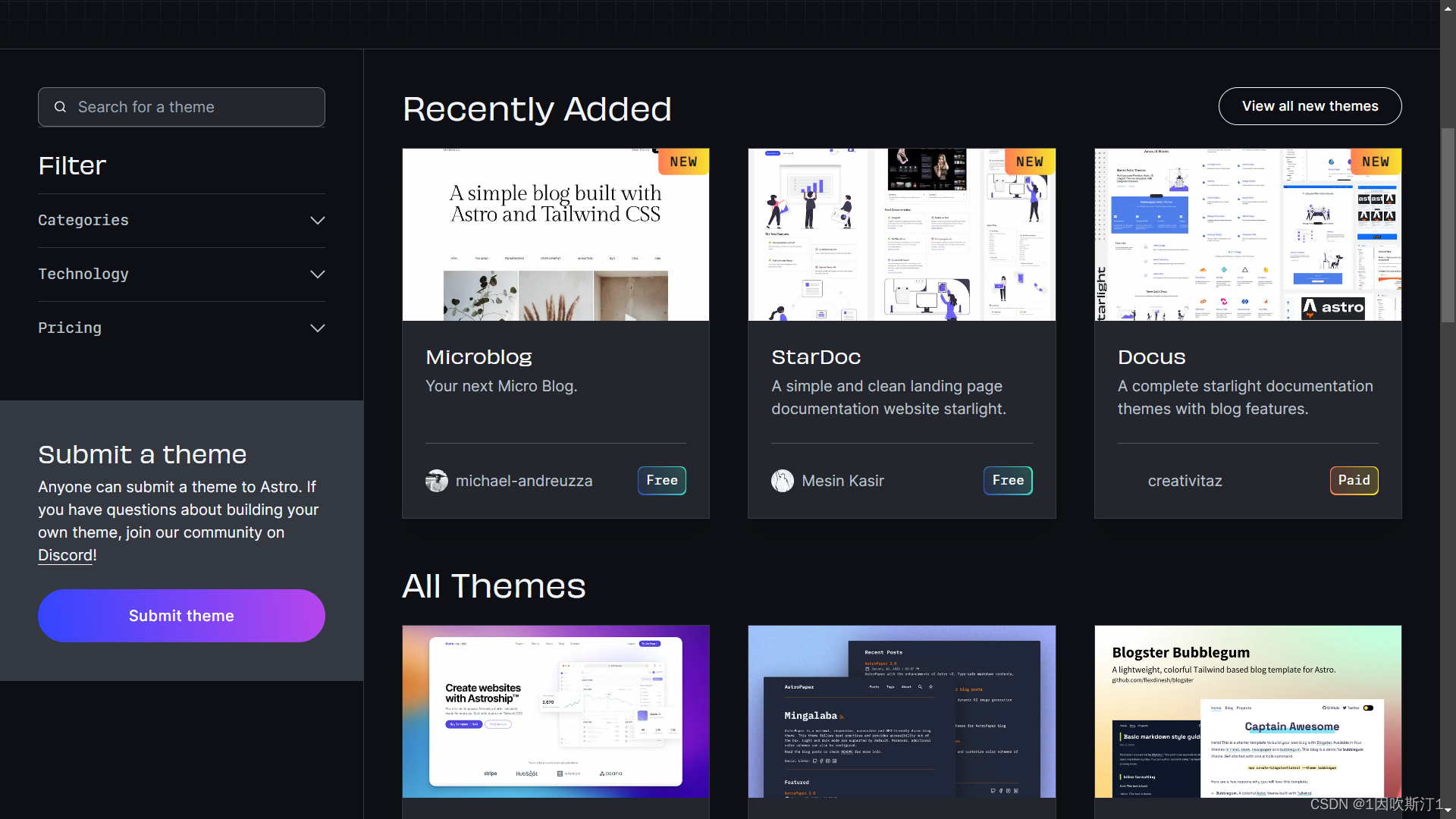This screenshot has height=819, width=1456.
Task: Click the page vertical scrollbar thumb
Action: [x=1448, y=225]
